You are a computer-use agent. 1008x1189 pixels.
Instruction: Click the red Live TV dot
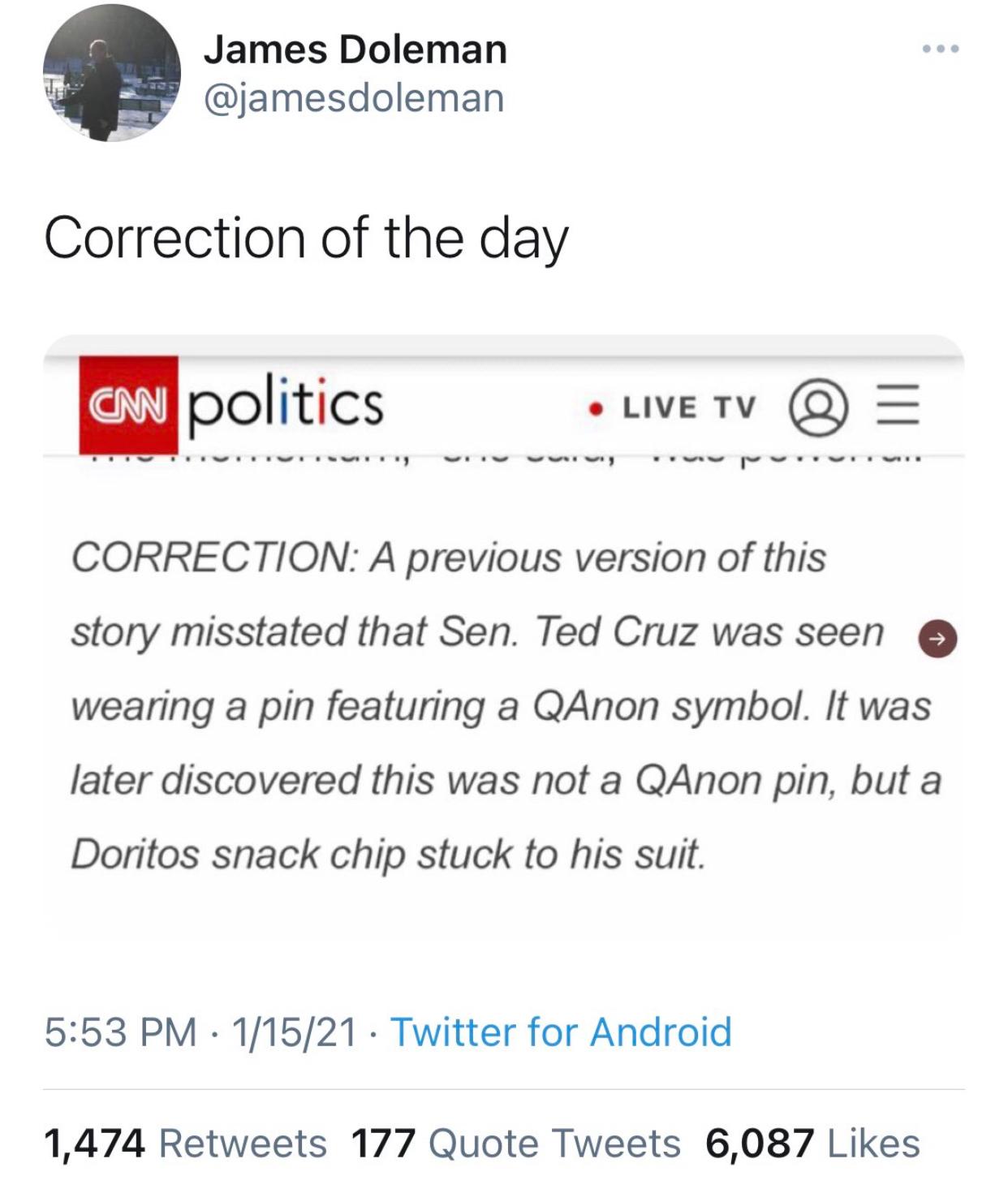(597, 407)
